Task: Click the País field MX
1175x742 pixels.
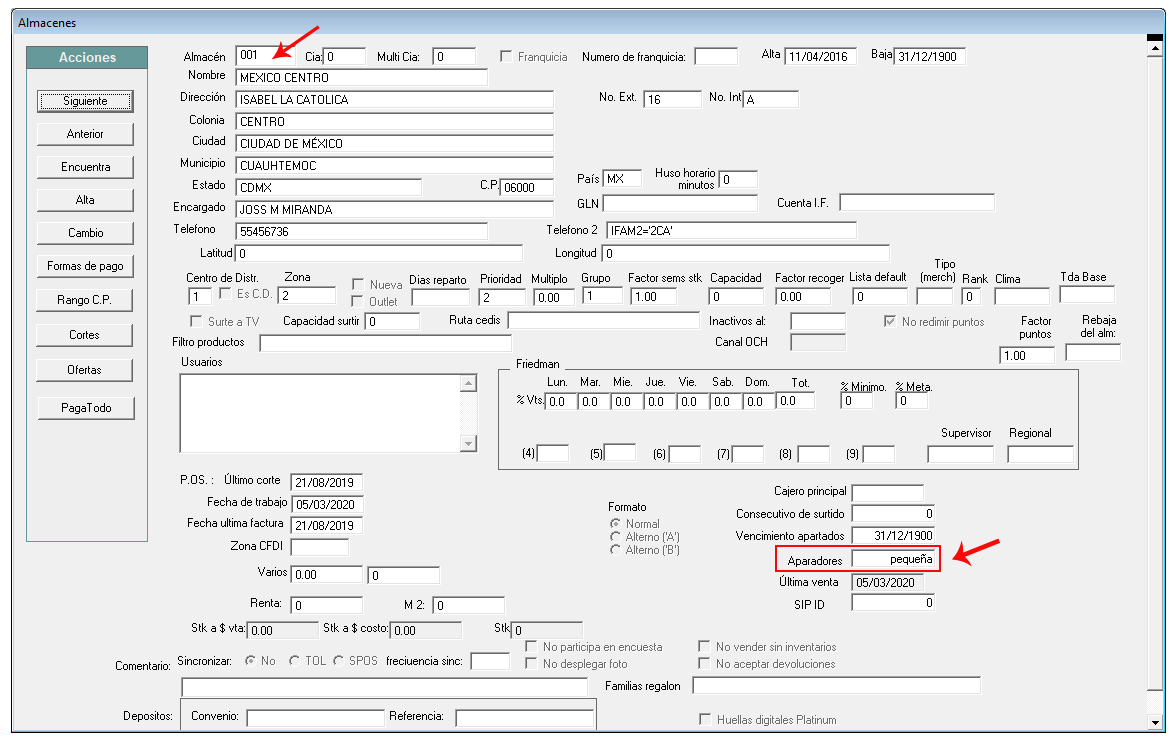Action: (622, 178)
